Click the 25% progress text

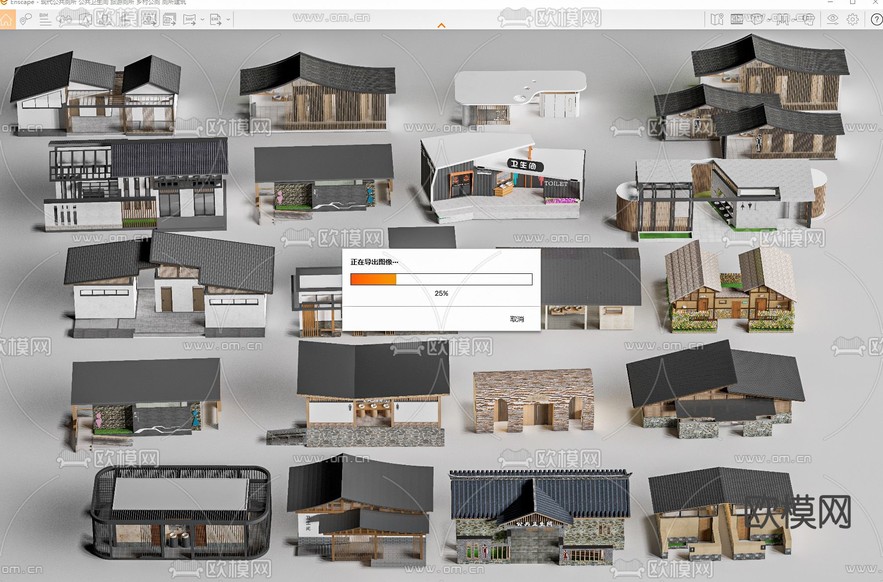(x=441, y=294)
